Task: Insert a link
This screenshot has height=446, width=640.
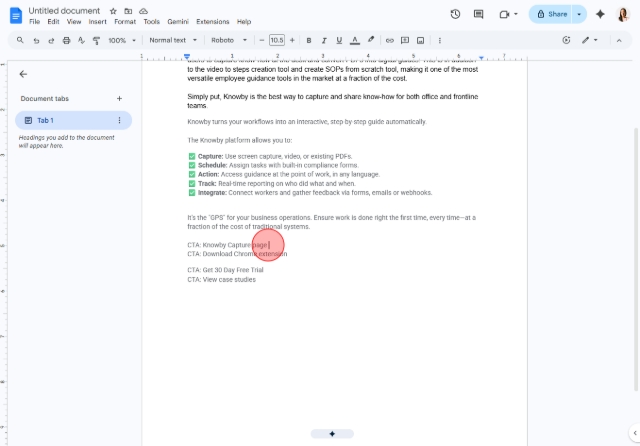Action: 390,40
